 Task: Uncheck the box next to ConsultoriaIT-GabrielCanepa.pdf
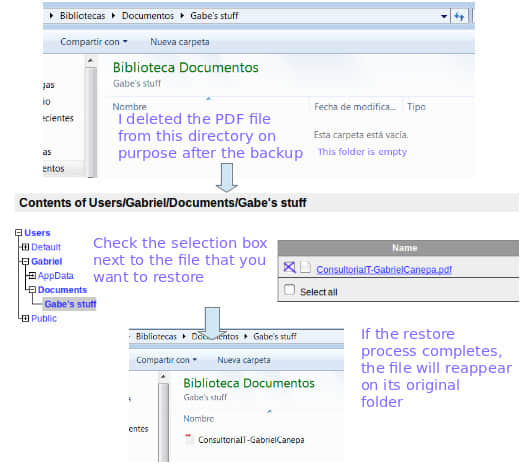pos(289,268)
